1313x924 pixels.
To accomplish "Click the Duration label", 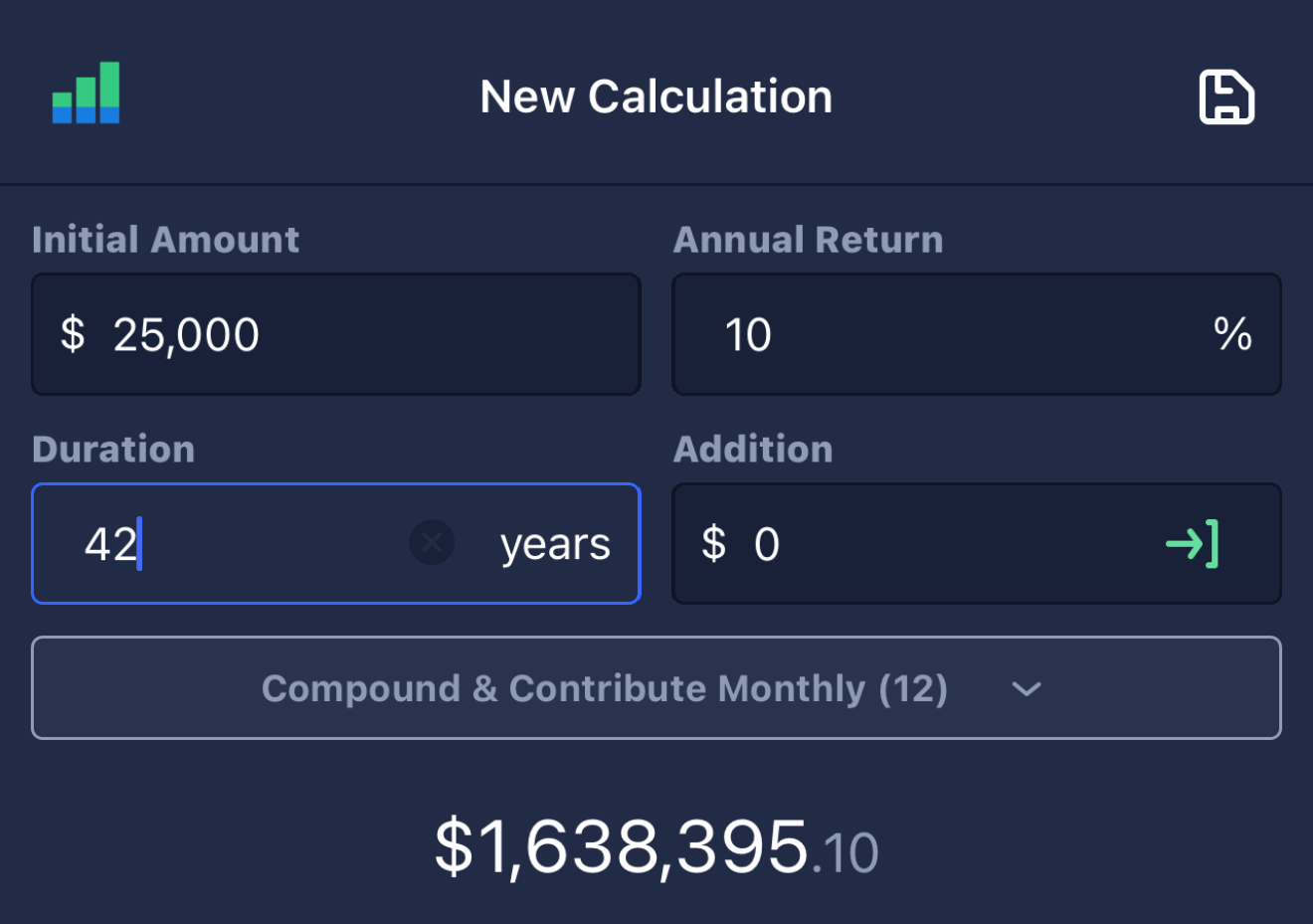I will (x=113, y=449).
